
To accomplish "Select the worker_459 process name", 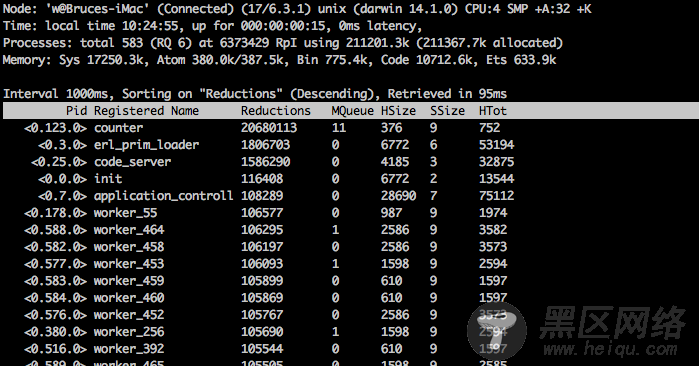I will click(129, 281).
